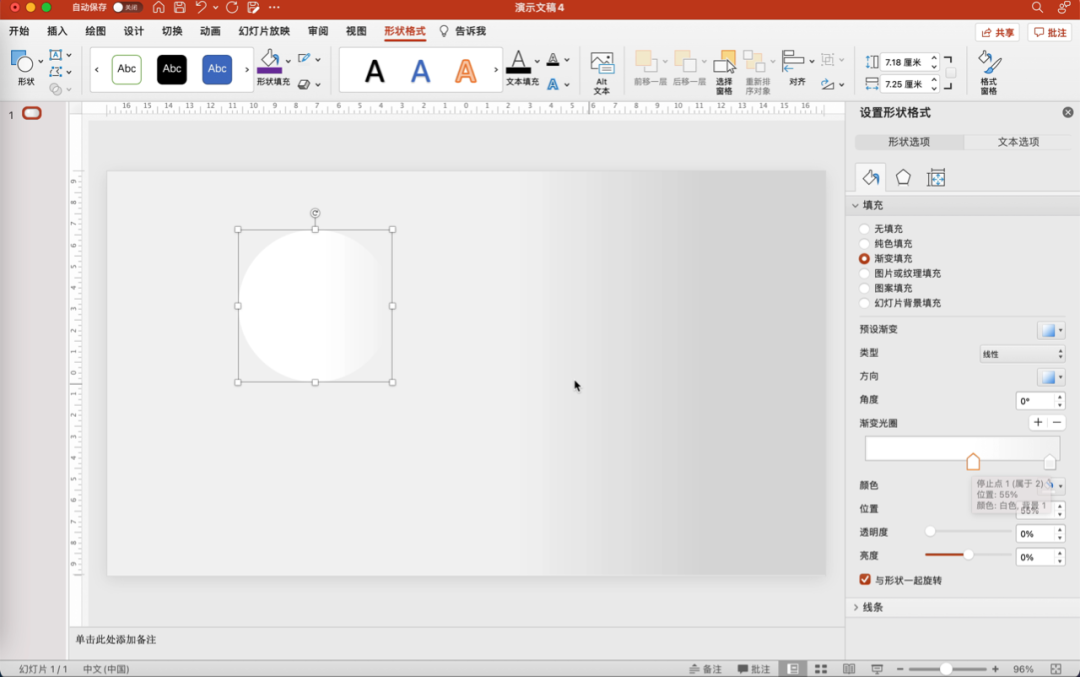This screenshot has height=677, width=1080.
Task: Click the 共享 button
Action: tap(997, 32)
